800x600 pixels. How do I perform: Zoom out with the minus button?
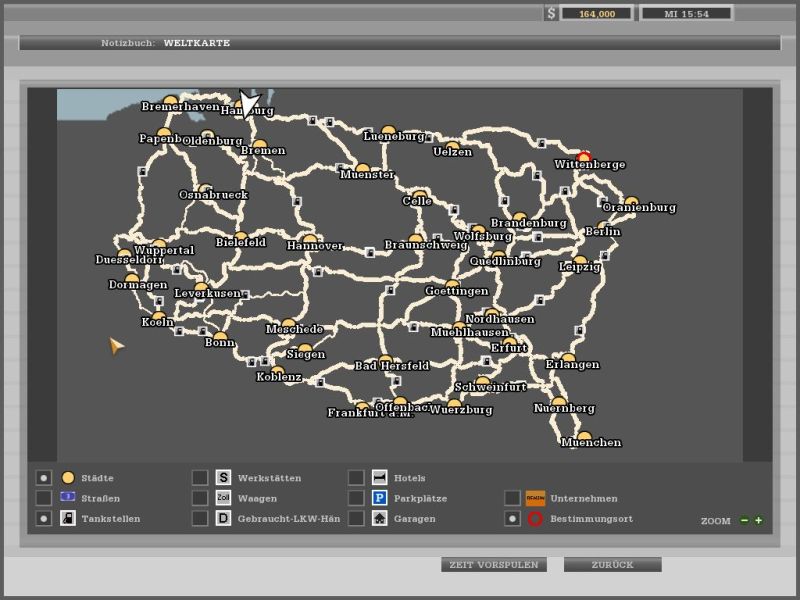click(744, 521)
